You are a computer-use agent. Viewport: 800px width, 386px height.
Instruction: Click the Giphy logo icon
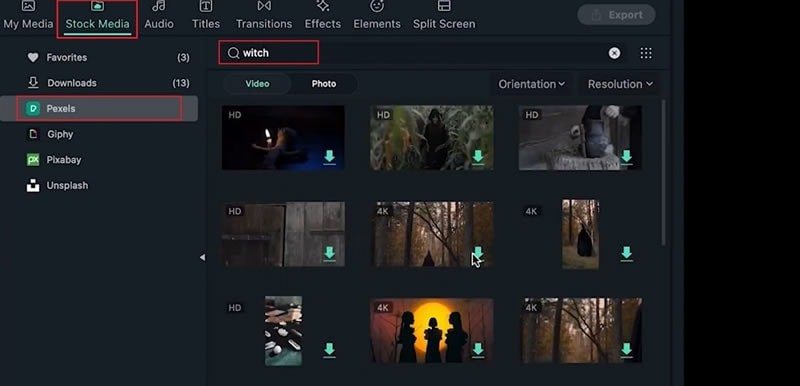pyautogui.click(x=33, y=134)
